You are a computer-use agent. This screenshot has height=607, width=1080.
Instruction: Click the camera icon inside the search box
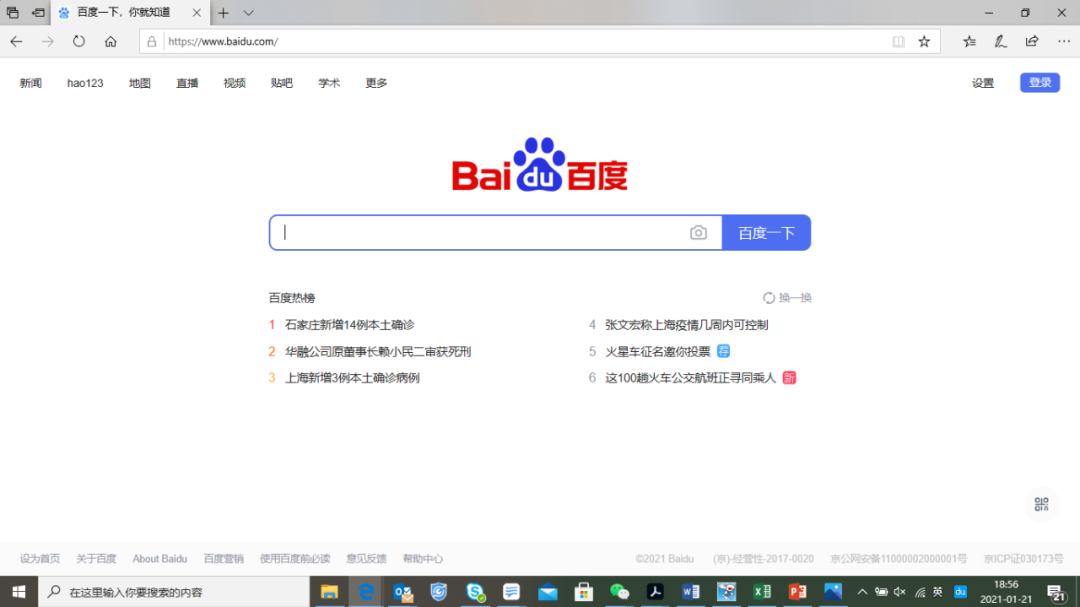(699, 232)
